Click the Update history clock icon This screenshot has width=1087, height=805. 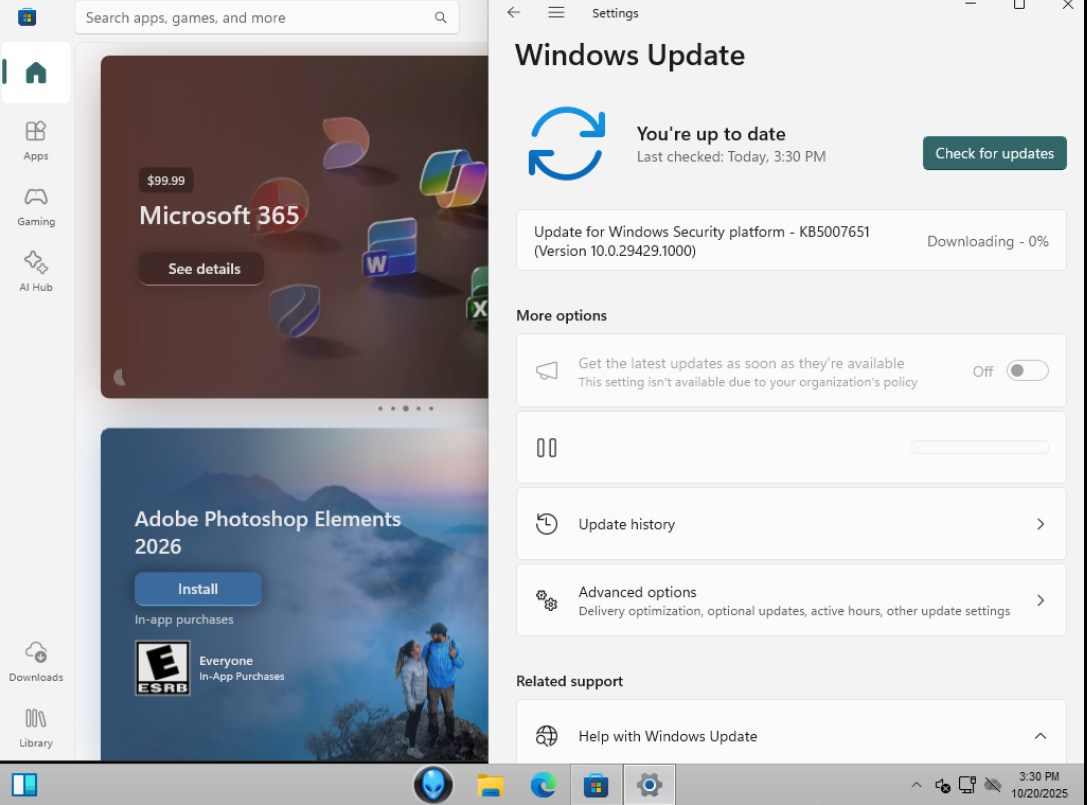point(546,523)
